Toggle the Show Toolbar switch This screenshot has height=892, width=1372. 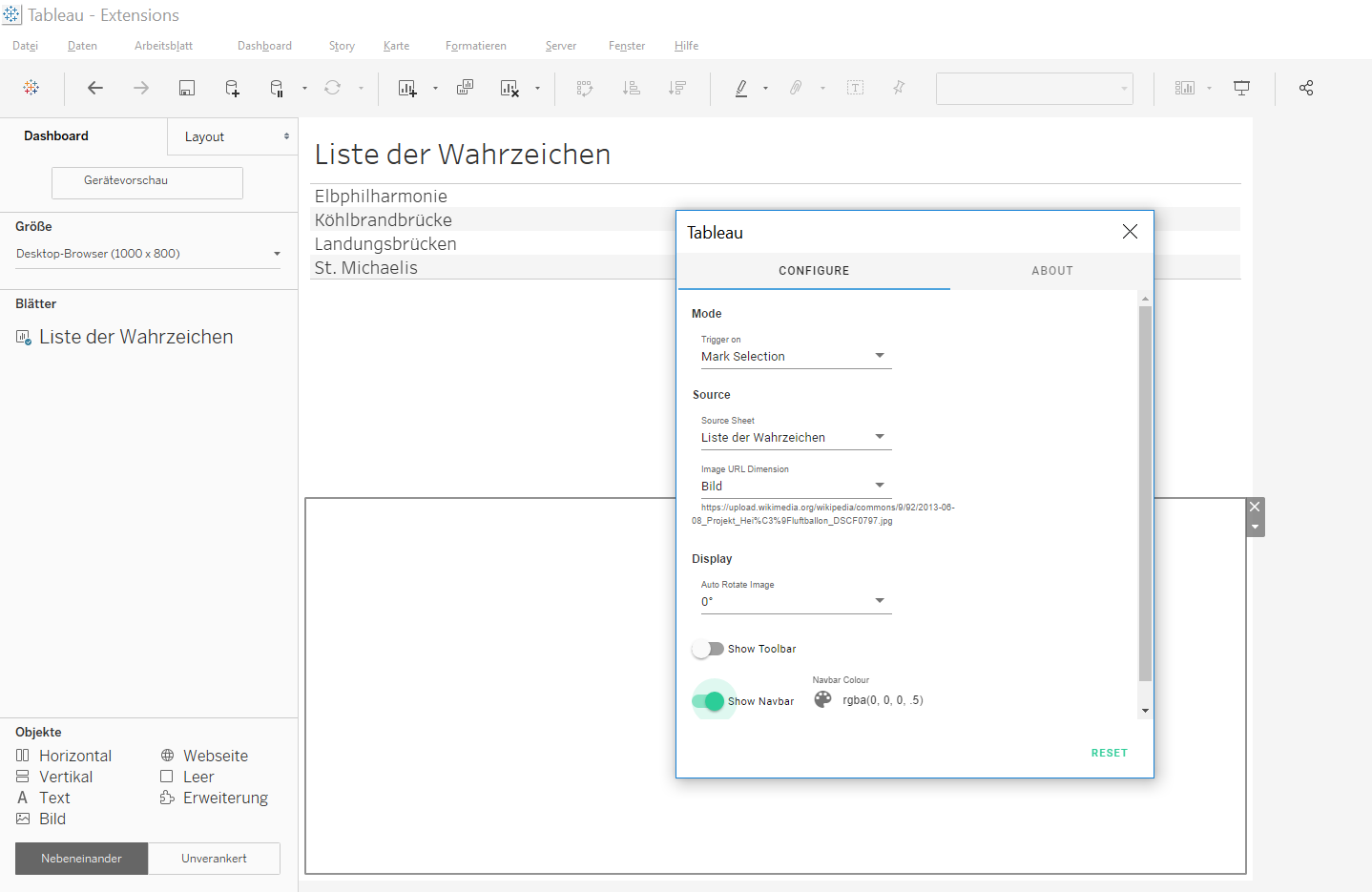click(x=708, y=649)
